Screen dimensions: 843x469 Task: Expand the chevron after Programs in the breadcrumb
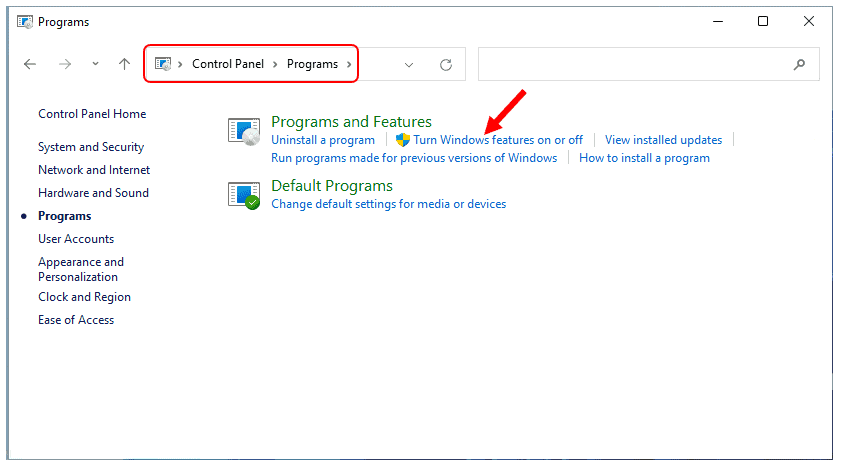349,65
